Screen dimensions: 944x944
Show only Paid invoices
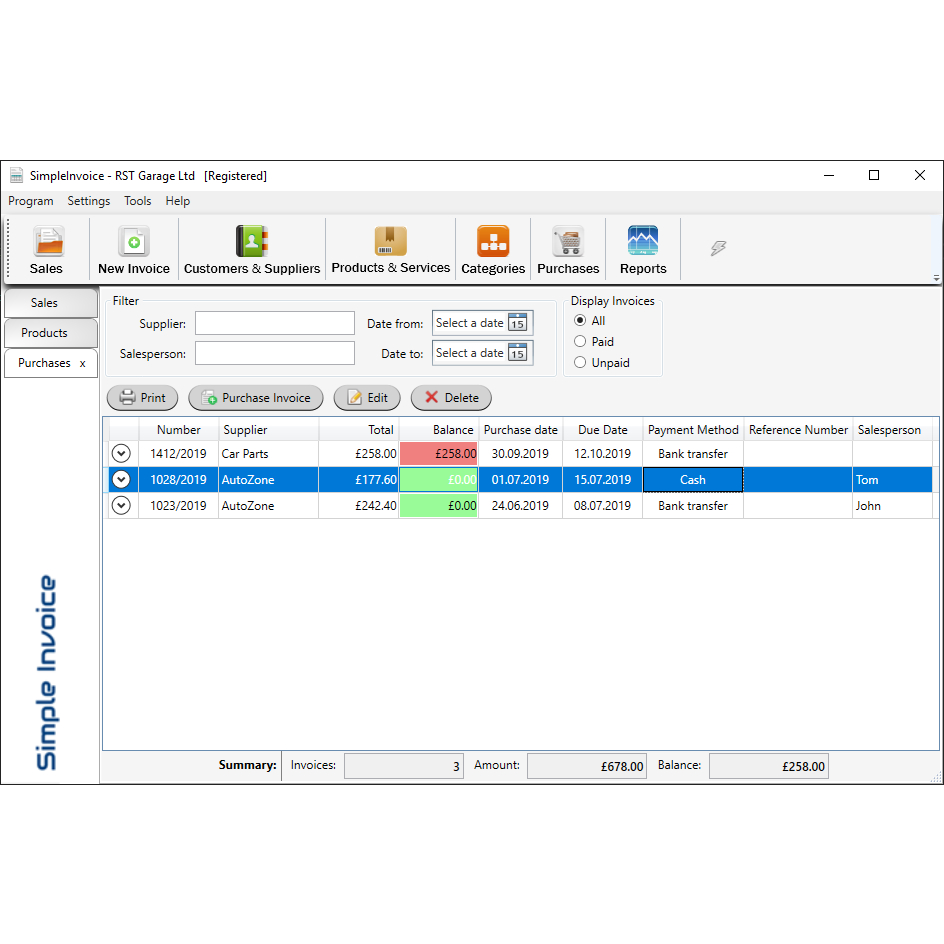pyautogui.click(x=580, y=342)
